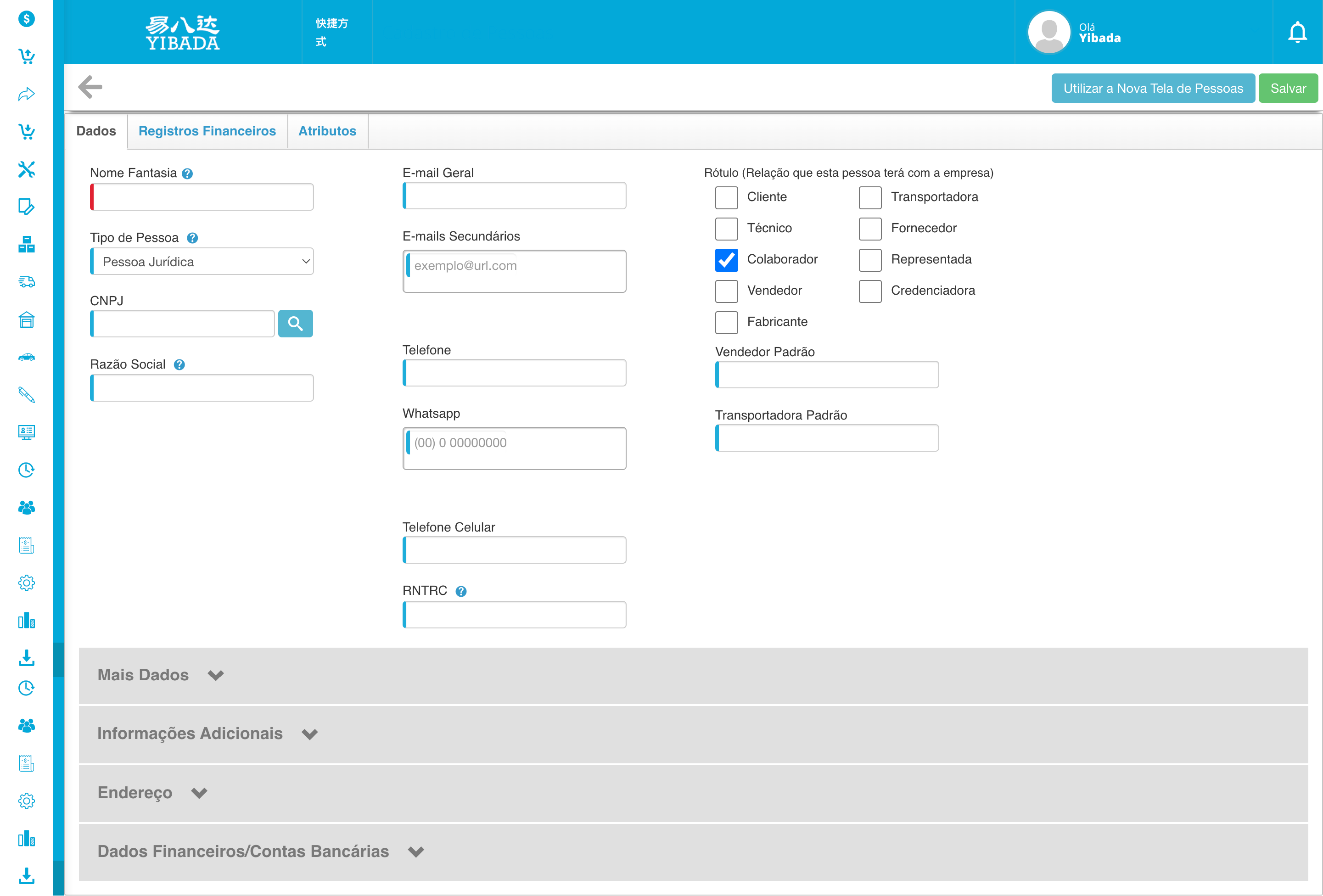The image size is (1323, 896).
Task: Enable the Fornecedor checkbox
Action: [869, 229]
